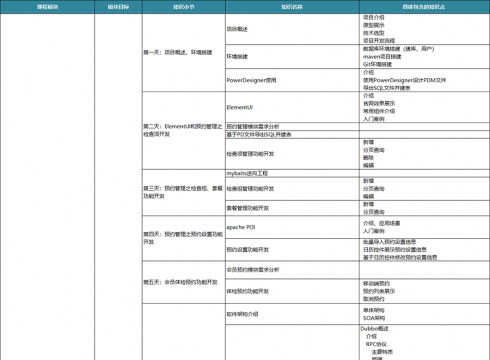490x360 pixels.
Task: Click '预约列表展示' knowledge point
Action: point(379,291)
